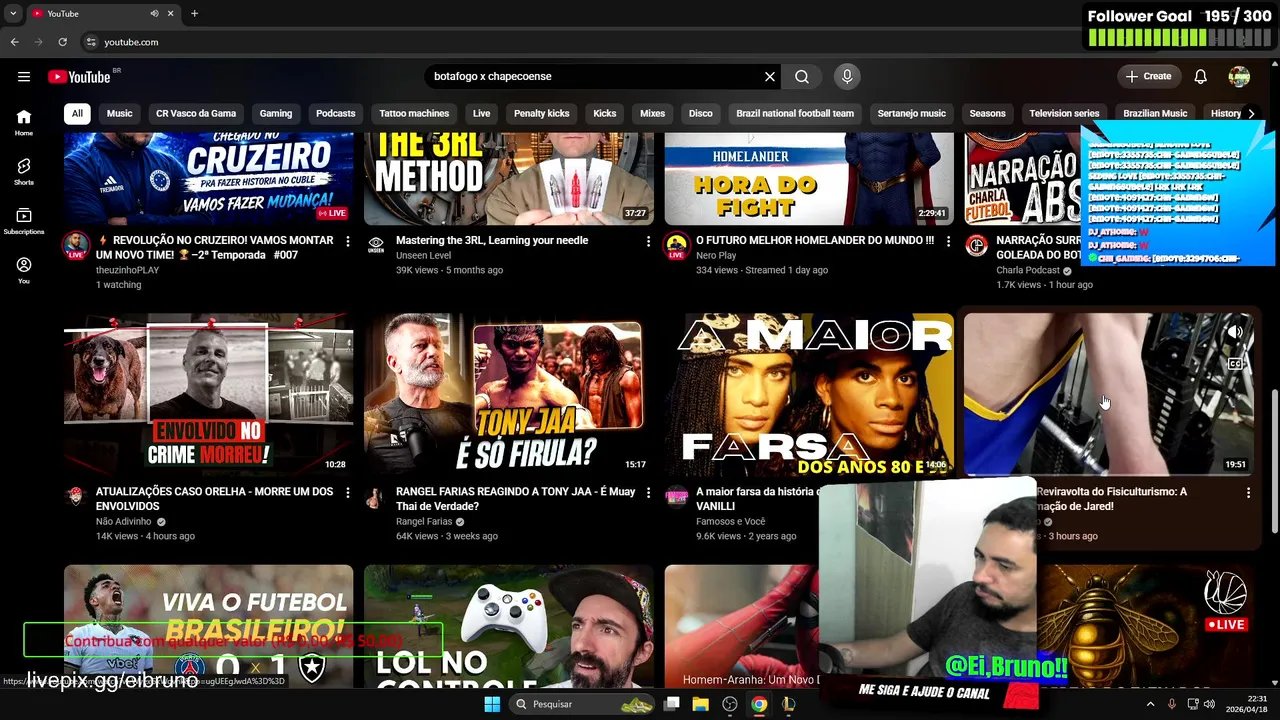Open the Rangel Farias channel avatar

[x=375, y=496]
